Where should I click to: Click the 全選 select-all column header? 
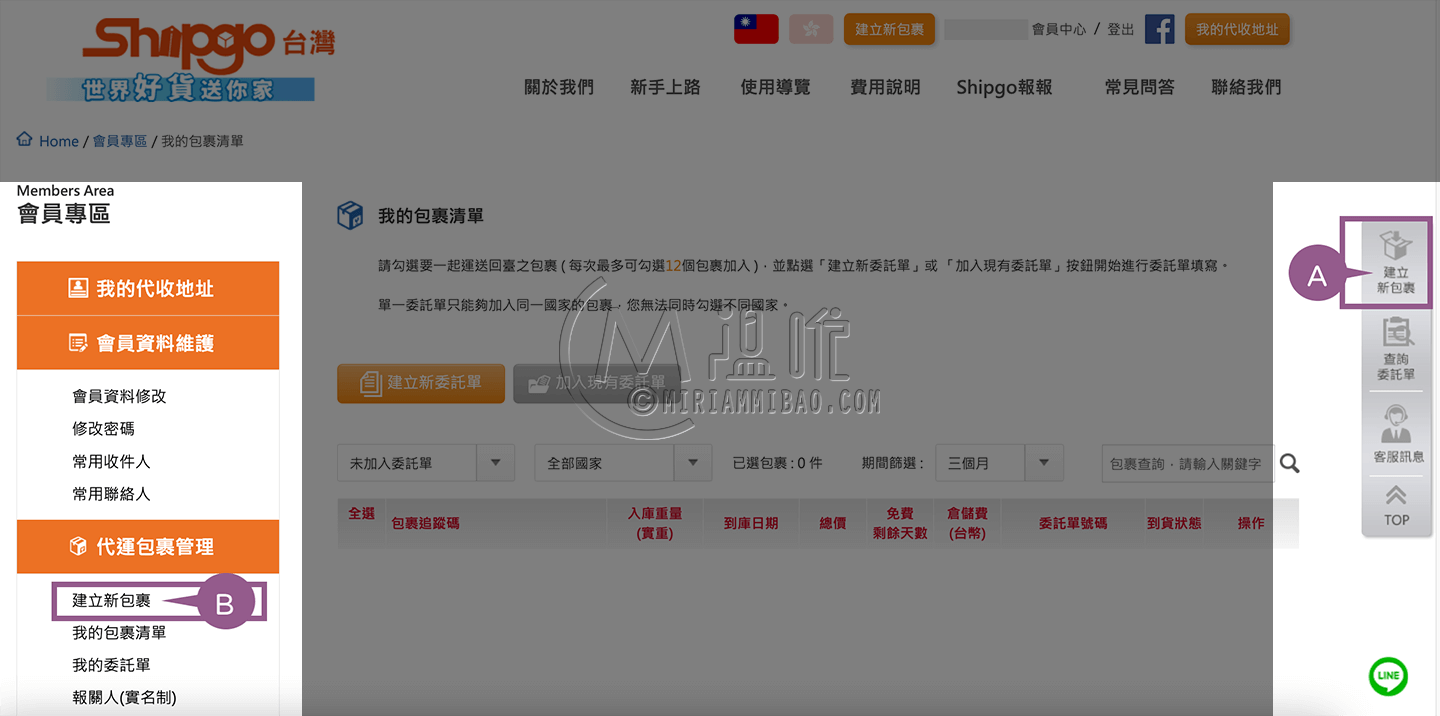pyautogui.click(x=361, y=514)
